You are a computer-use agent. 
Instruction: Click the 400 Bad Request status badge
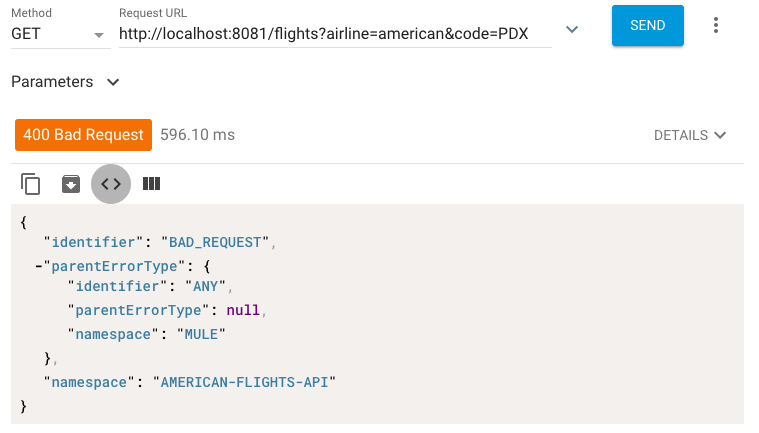pos(83,135)
